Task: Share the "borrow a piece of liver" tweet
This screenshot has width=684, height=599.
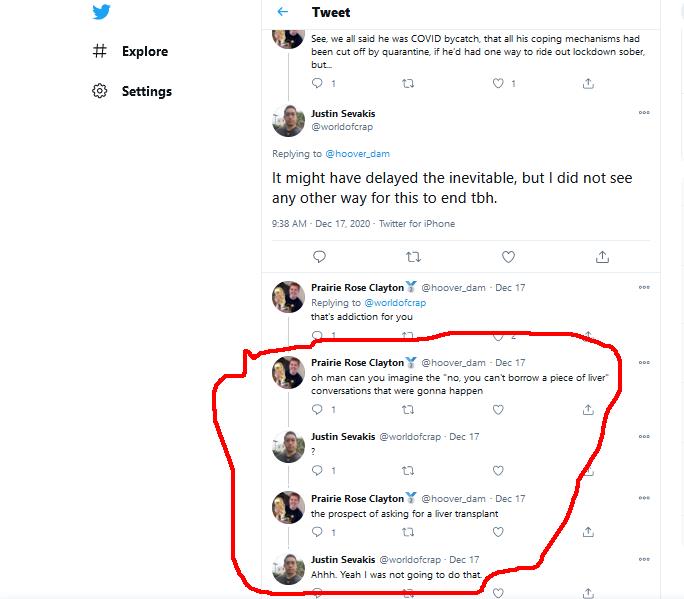Action: pyautogui.click(x=588, y=409)
